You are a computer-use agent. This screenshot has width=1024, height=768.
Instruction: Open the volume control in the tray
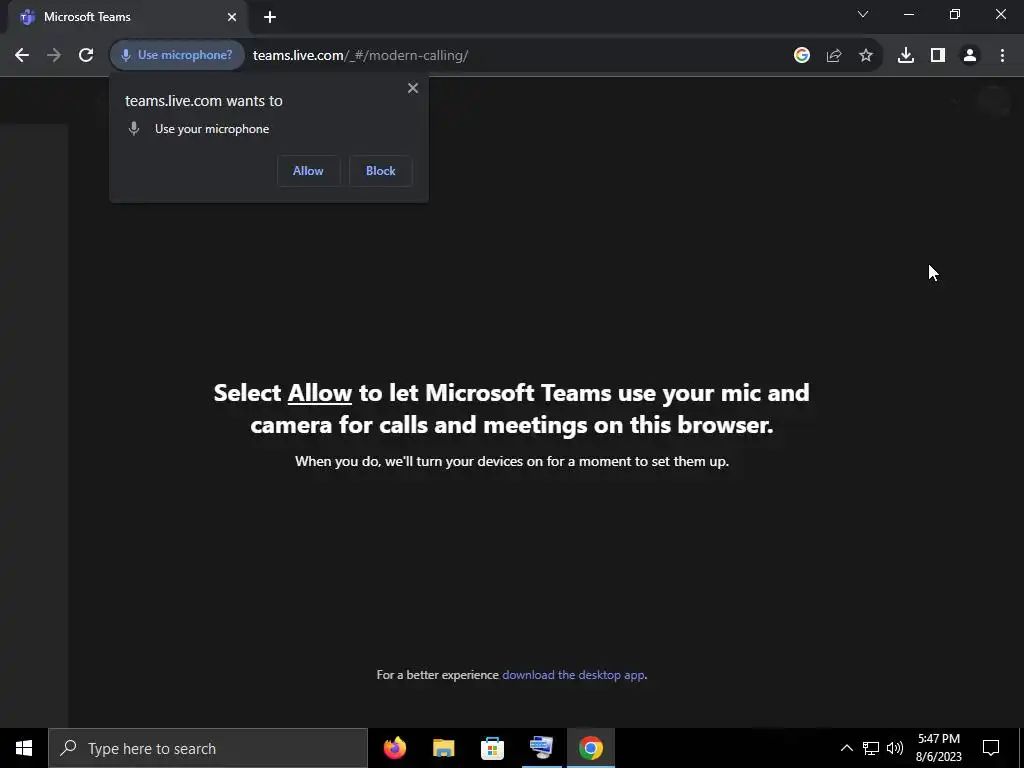click(895, 748)
